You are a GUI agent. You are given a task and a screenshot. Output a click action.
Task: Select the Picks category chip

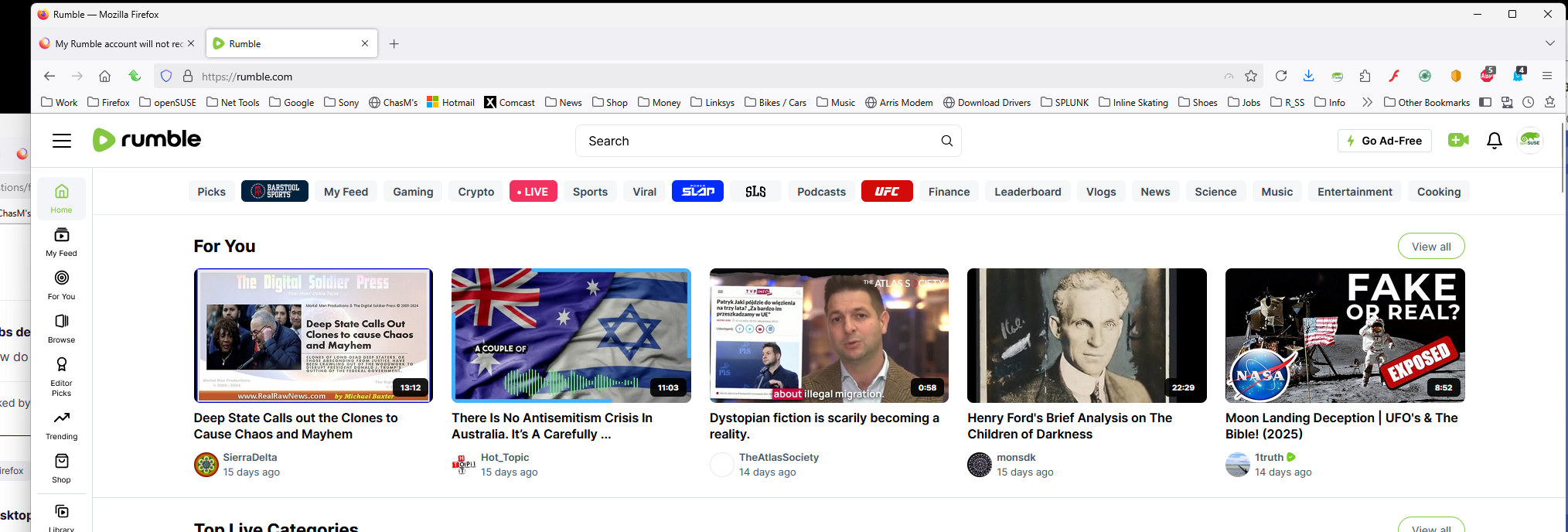(x=211, y=192)
